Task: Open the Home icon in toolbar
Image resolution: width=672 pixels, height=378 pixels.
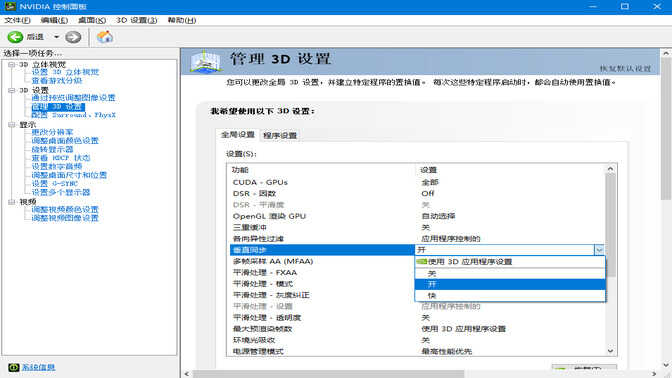Action: 105,37
